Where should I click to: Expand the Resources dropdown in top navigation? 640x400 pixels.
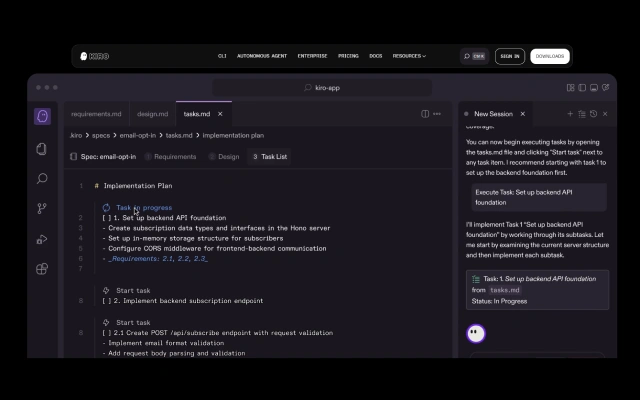[x=409, y=56]
